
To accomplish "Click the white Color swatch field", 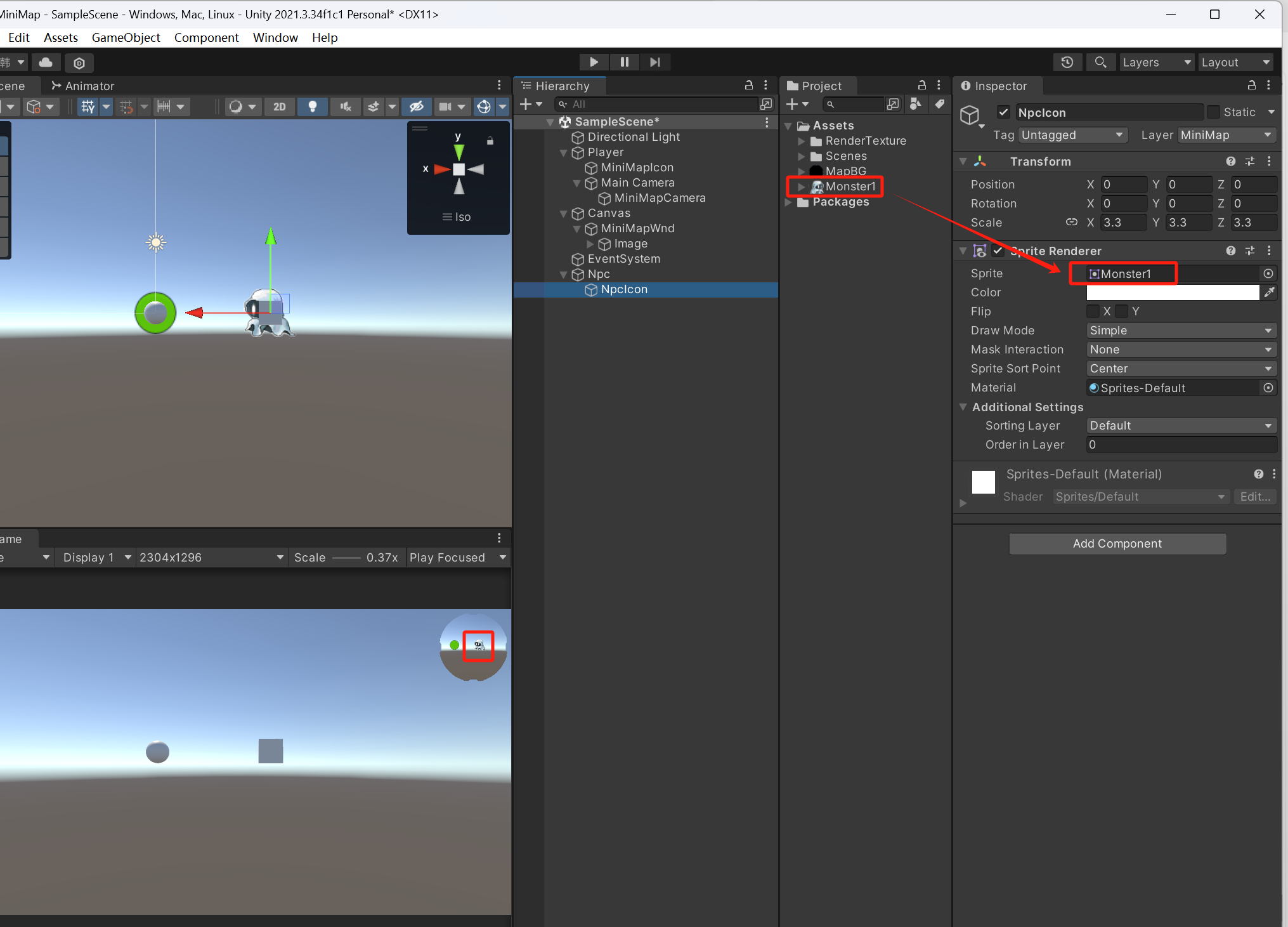I will tap(1172, 293).
